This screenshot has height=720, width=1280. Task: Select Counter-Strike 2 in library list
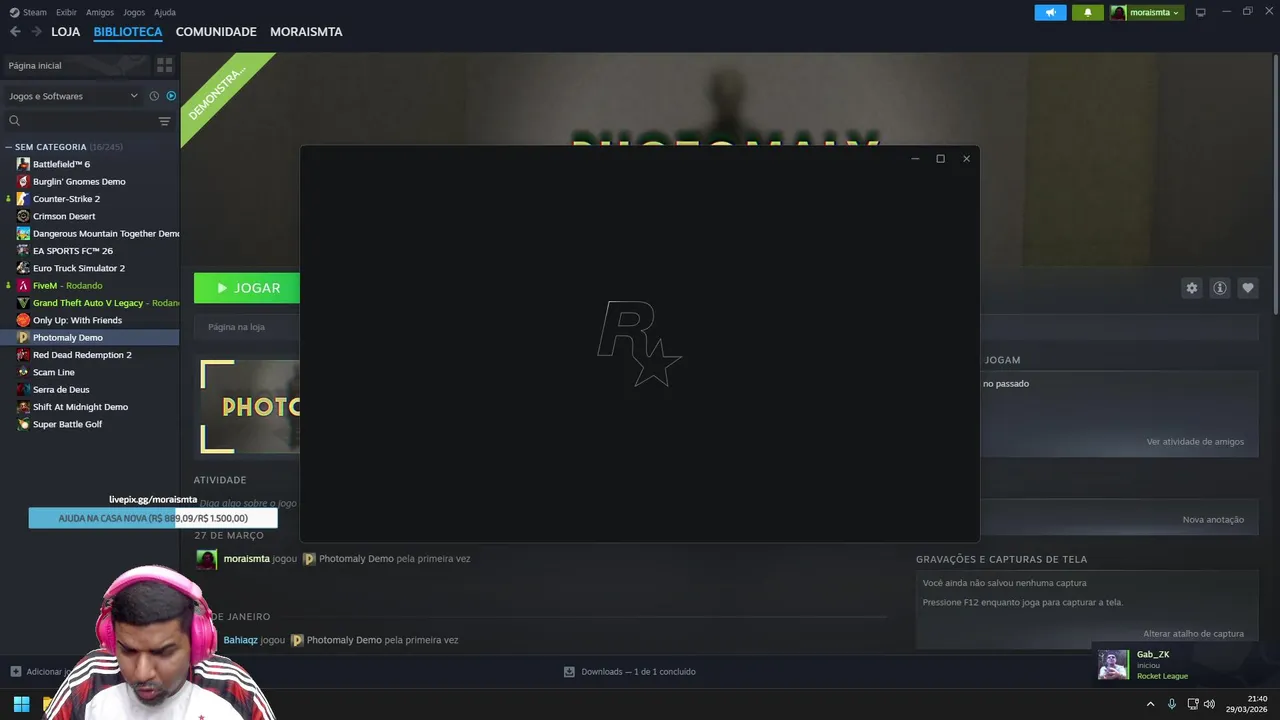click(x=90, y=199)
